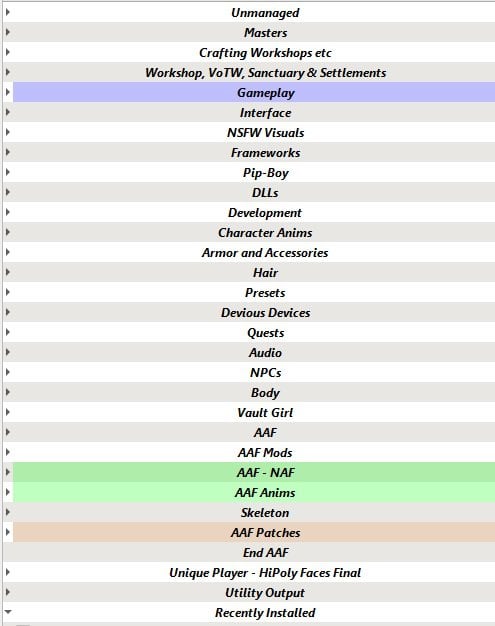Expand the Gameplay separator arrow
Viewport: 495px width, 626px height.
(x=8, y=92)
